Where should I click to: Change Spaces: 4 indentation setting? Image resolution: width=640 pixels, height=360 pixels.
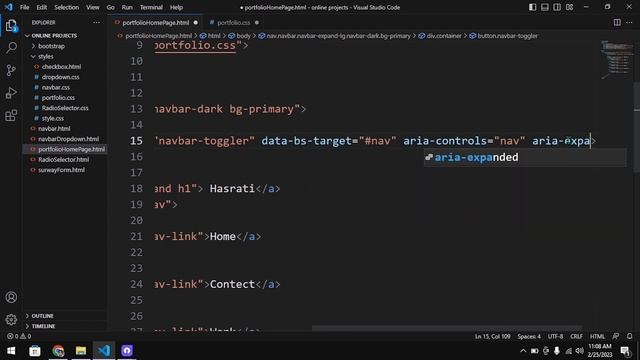pyautogui.click(x=529, y=336)
